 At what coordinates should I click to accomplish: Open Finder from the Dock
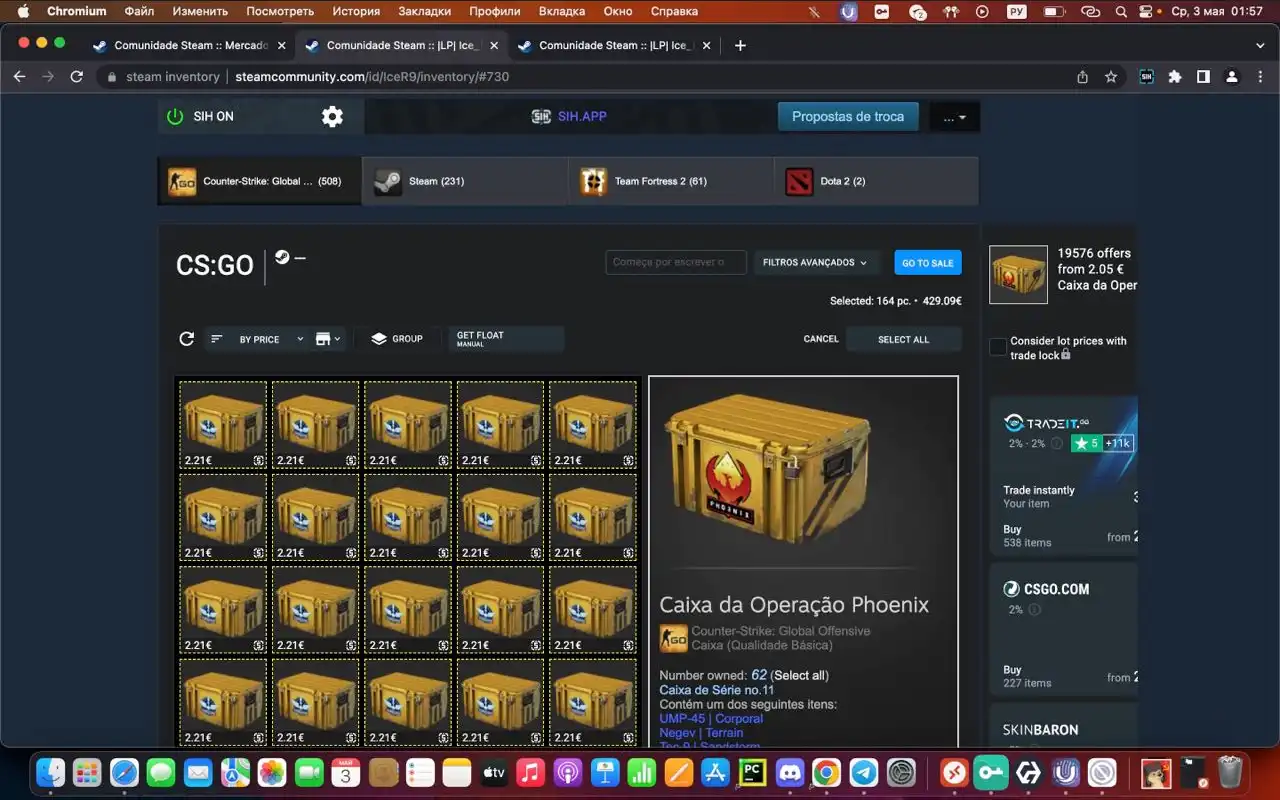51,772
